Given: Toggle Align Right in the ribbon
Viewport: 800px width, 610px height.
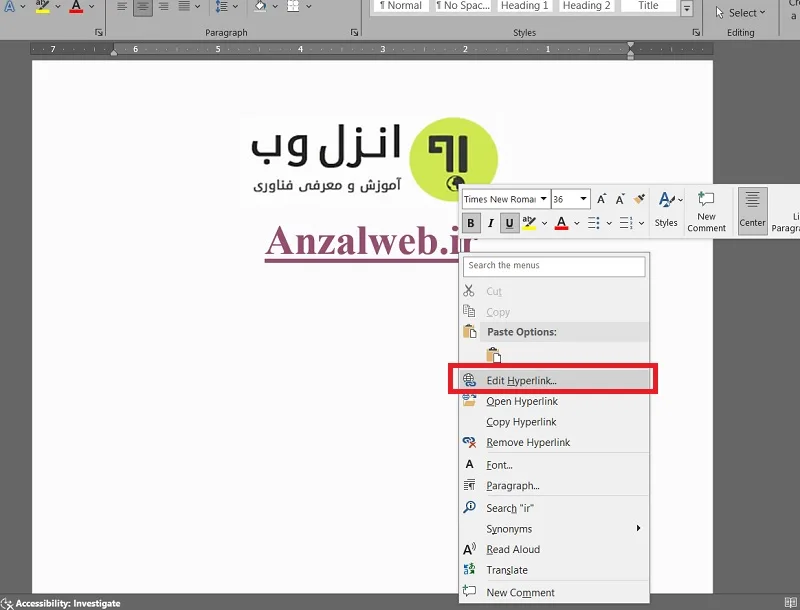Looking at the screenshot, I should [164, 6].
